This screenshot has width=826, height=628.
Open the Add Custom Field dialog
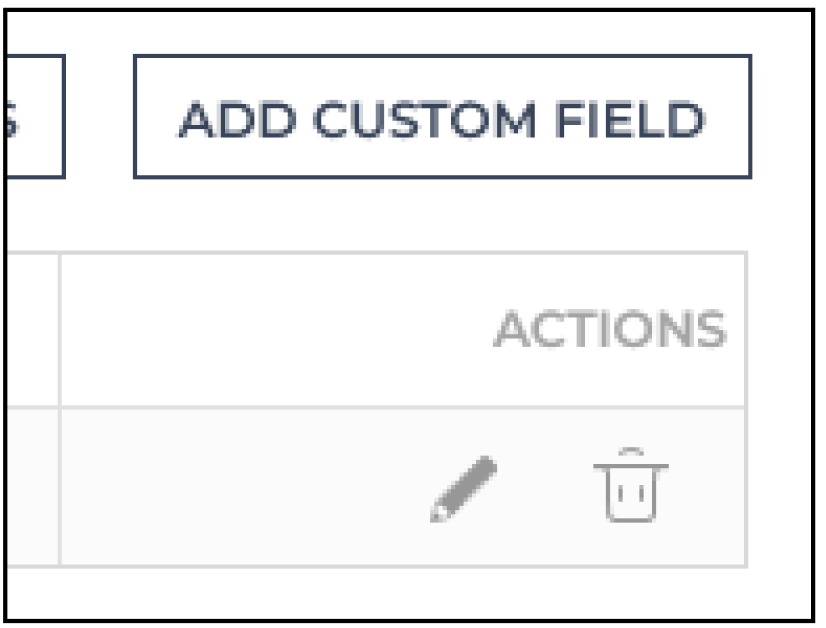click(x=442, y=116)
